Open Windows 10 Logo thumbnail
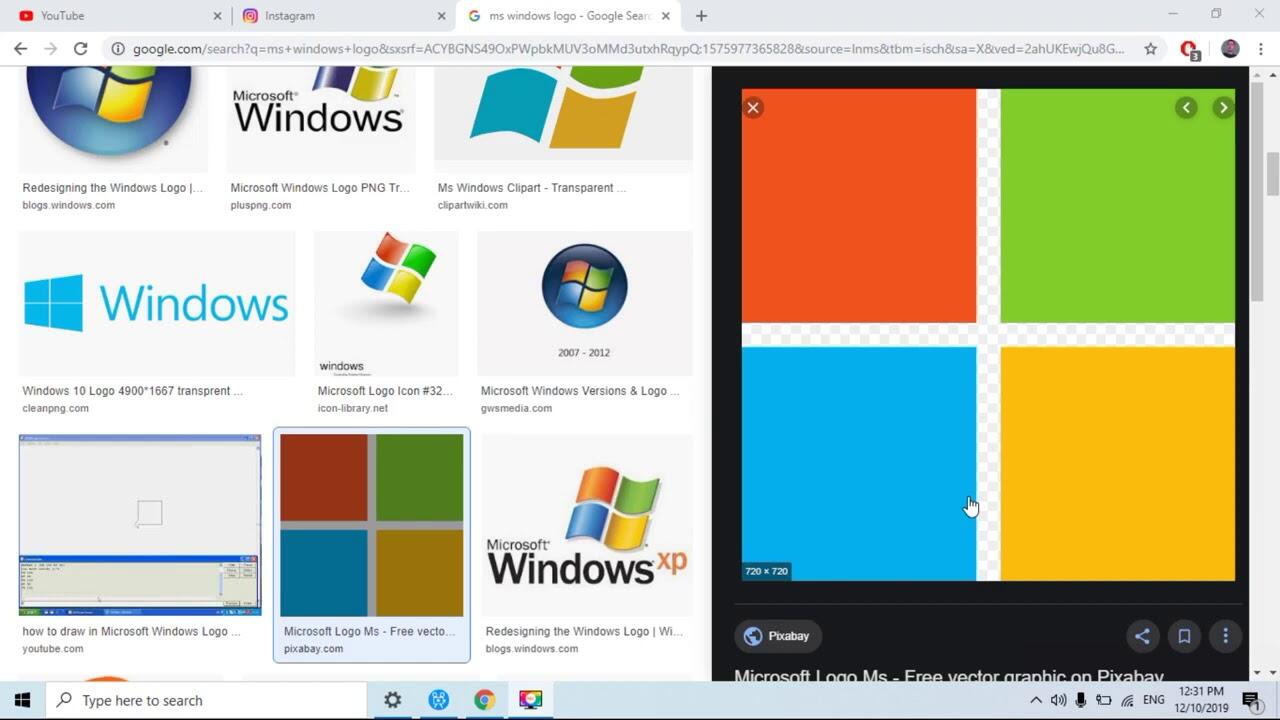This screenshot has height=720, width=1280. coord(157,303)
